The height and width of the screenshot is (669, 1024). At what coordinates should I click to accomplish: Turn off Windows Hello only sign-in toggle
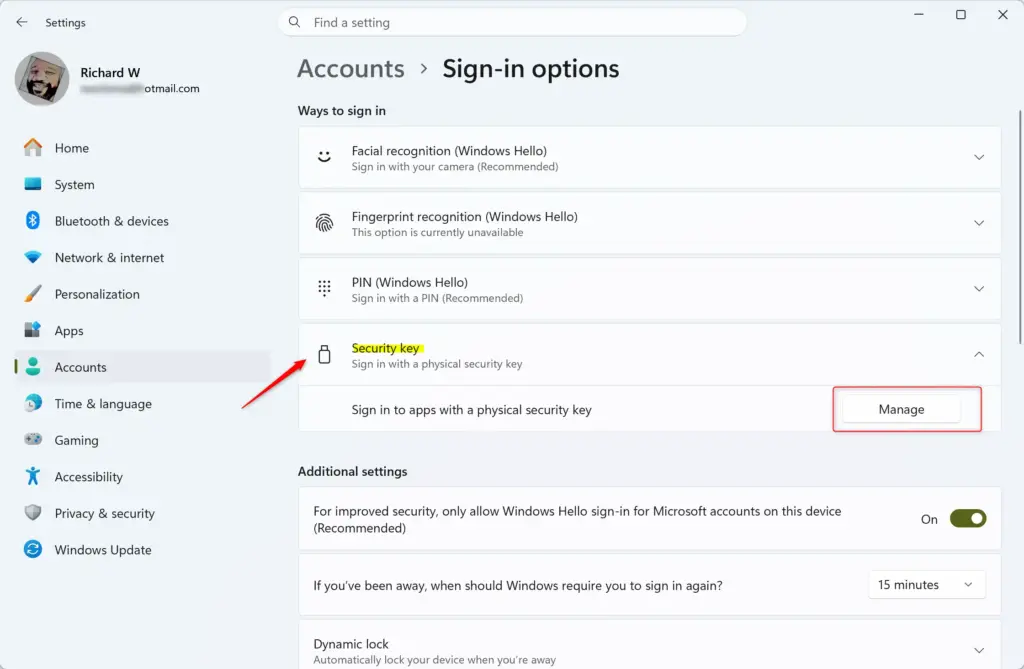(967, 519)
